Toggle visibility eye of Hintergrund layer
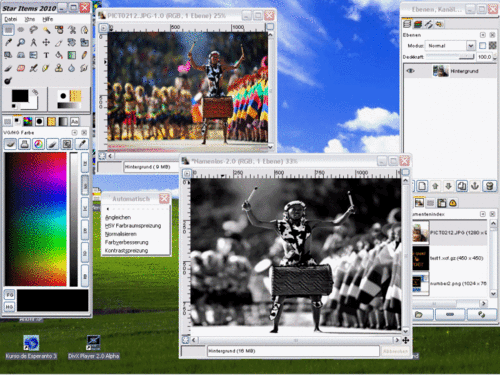Viewport: 500px width, 375px height. tap(410, 71)
